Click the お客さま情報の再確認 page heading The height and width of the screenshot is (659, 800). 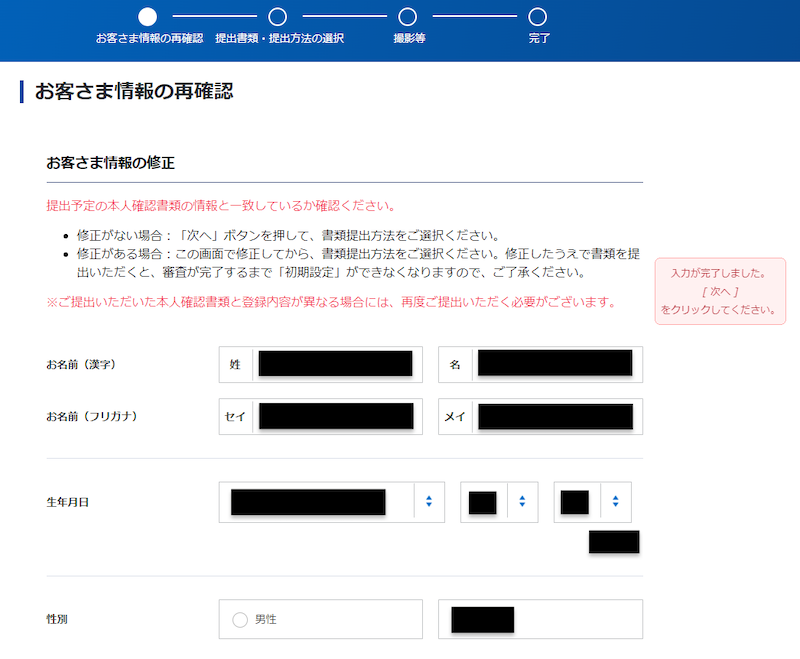click(x=133, y=92)
